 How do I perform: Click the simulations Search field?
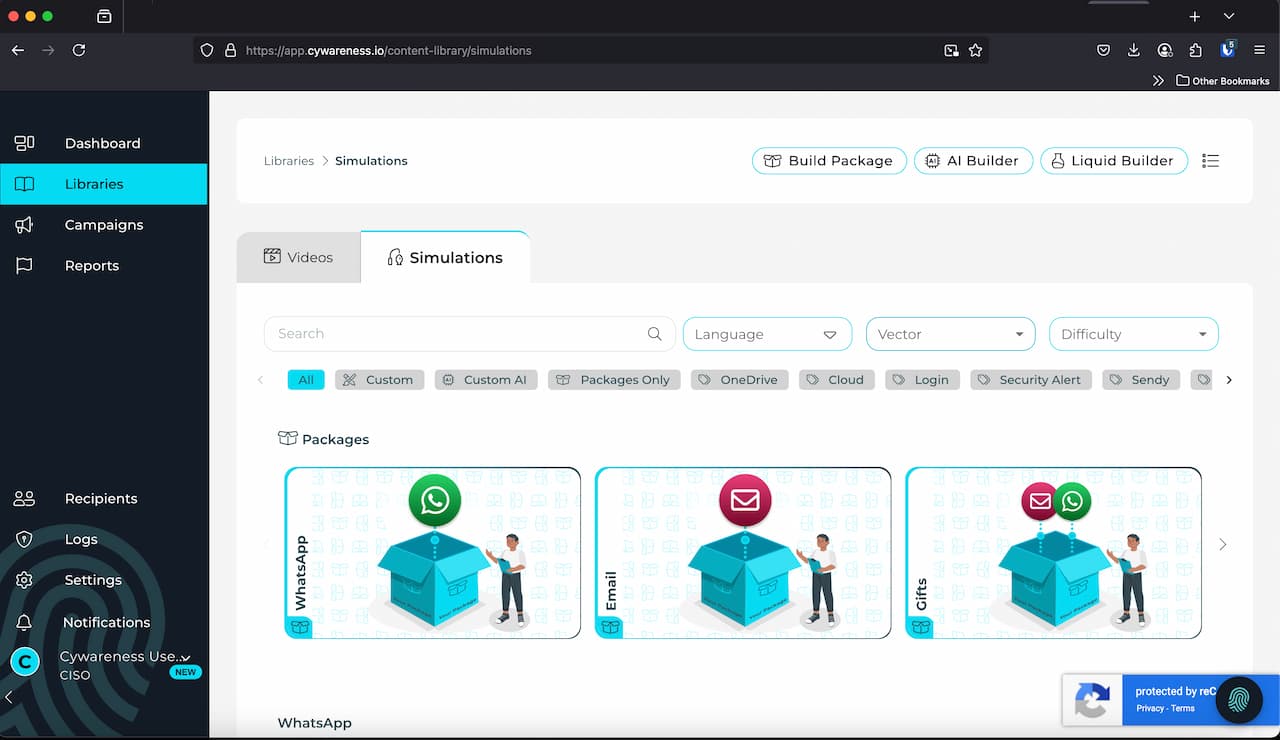point(468,334)
